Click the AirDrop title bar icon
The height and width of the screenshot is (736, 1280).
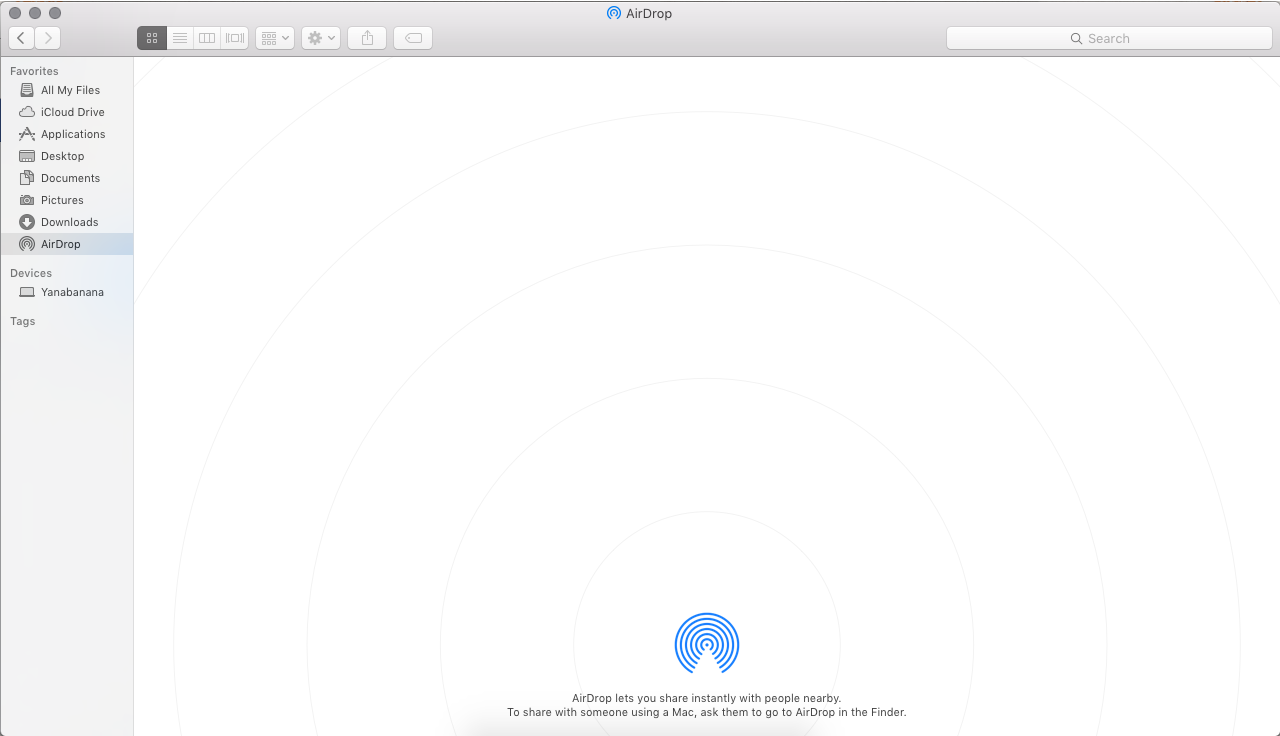click(x=614, y=13)
